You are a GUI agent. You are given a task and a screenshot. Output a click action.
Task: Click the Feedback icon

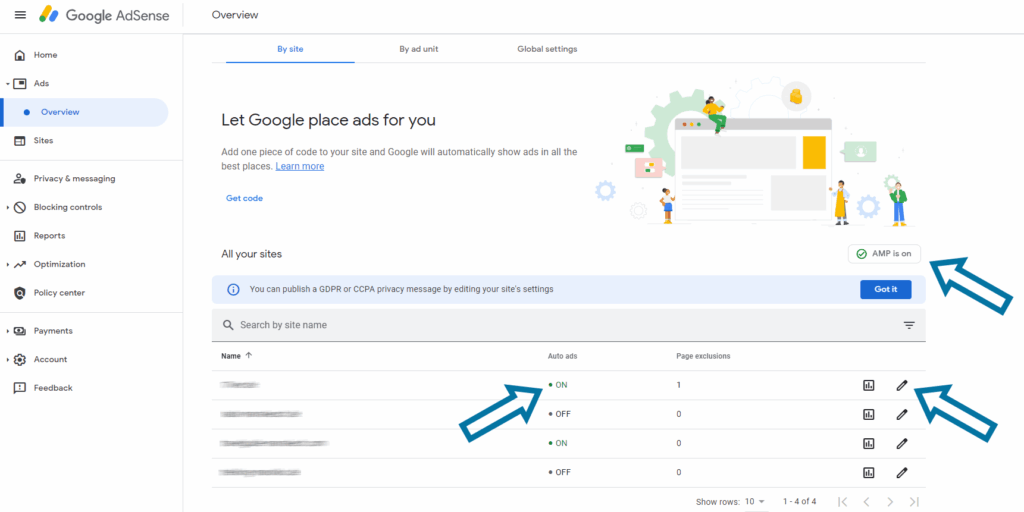point(20,388)
